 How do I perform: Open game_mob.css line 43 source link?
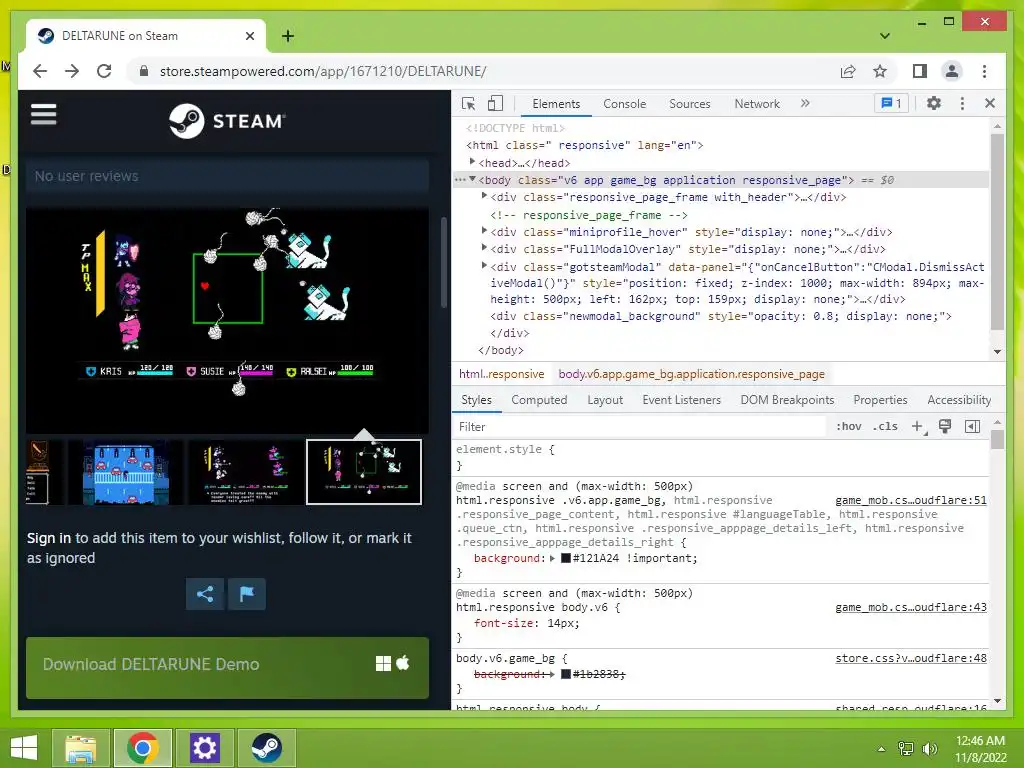click(910, 607)
